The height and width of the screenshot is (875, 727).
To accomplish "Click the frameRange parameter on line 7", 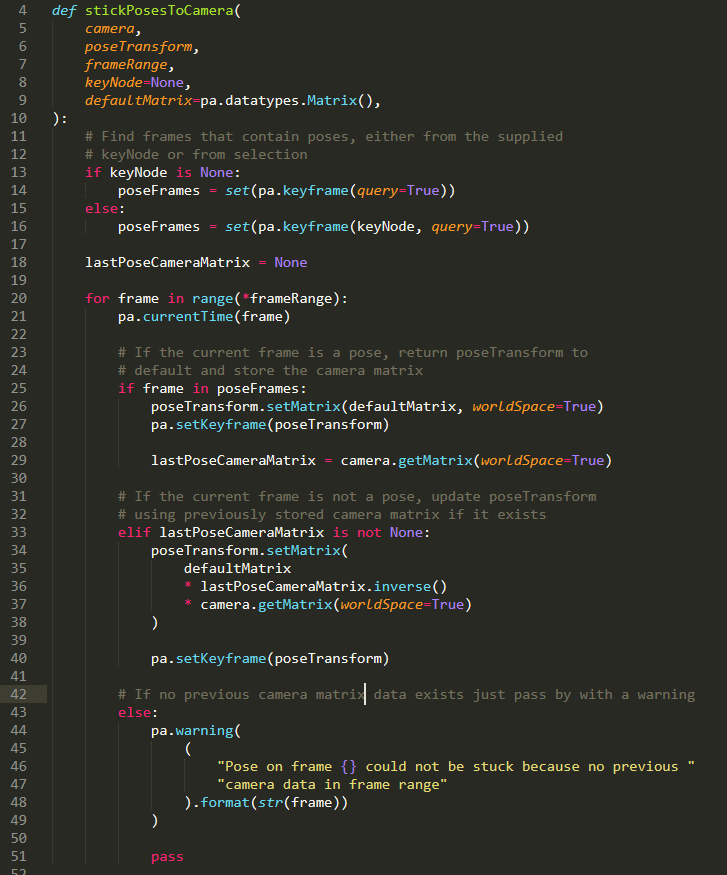I will 126,65.
